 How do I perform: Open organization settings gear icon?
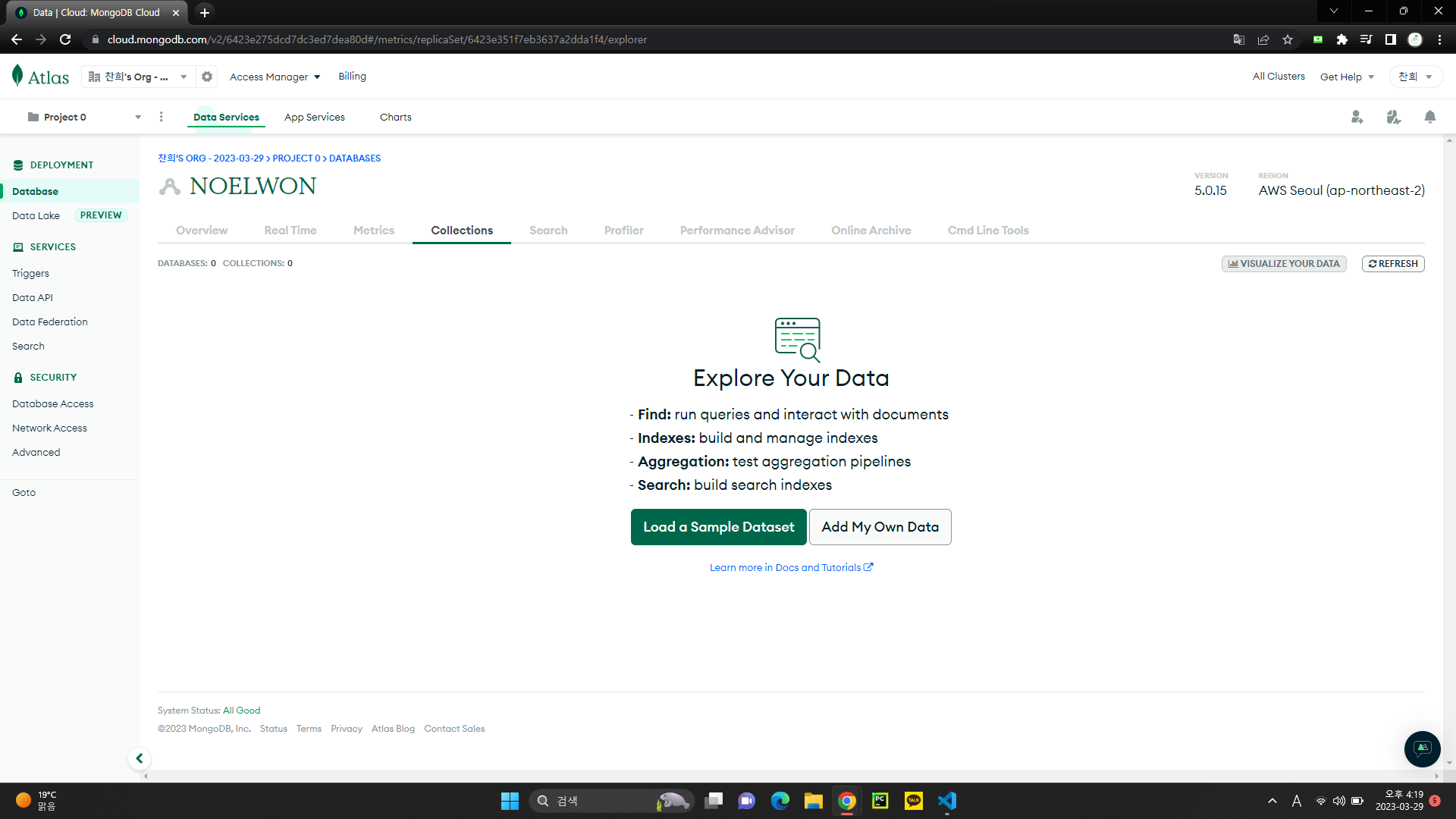[x=207, y=77]
